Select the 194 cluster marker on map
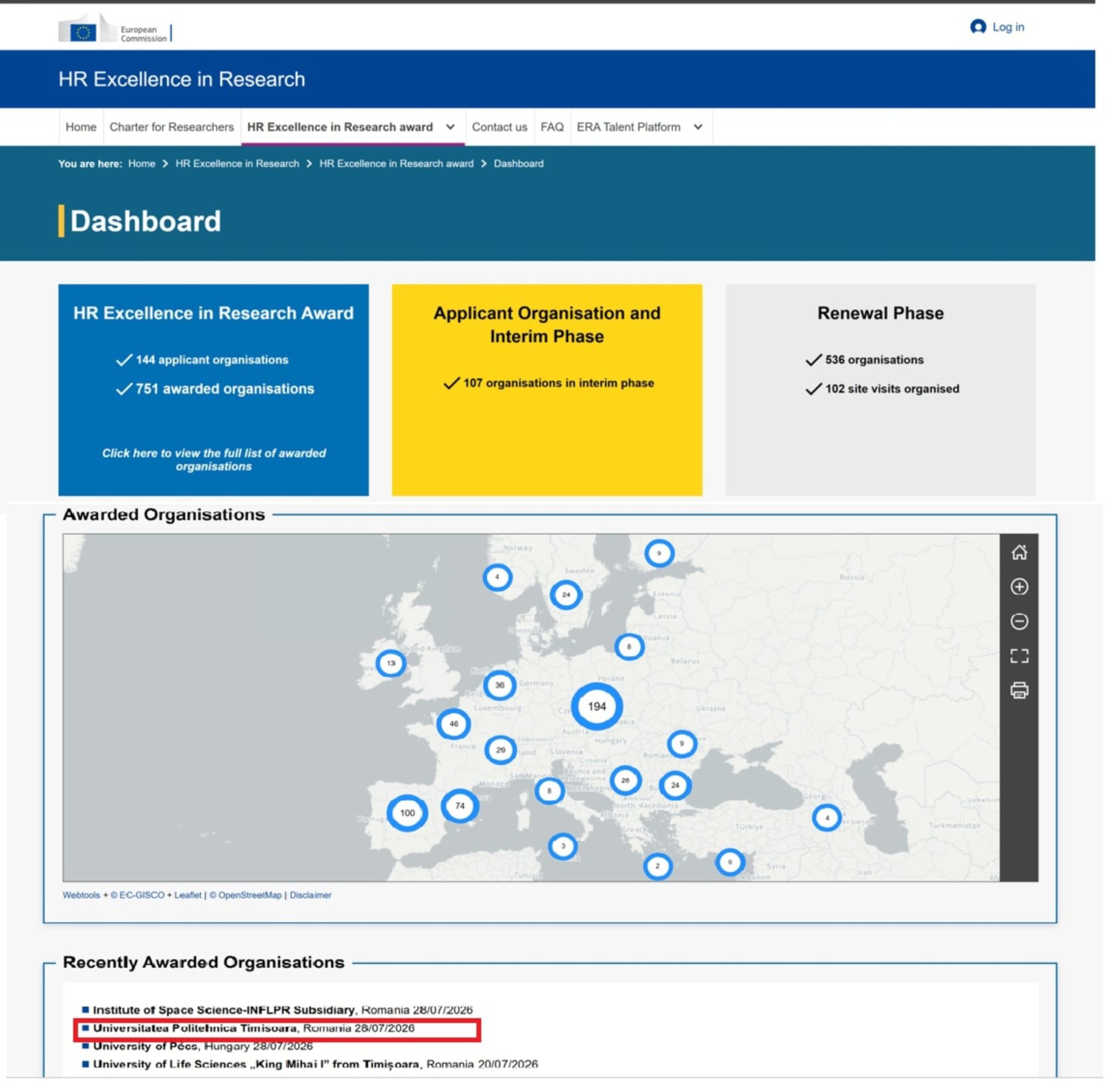This screenshot has height=1092, width=1114. tap(596, 706)
